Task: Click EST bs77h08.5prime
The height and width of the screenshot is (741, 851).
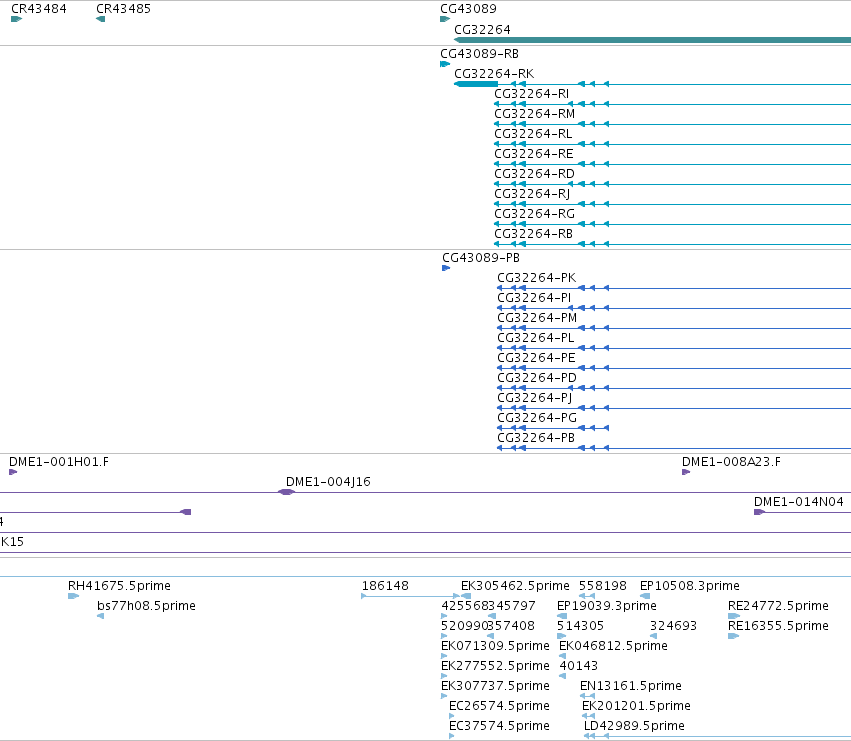Action: [147, 606]
